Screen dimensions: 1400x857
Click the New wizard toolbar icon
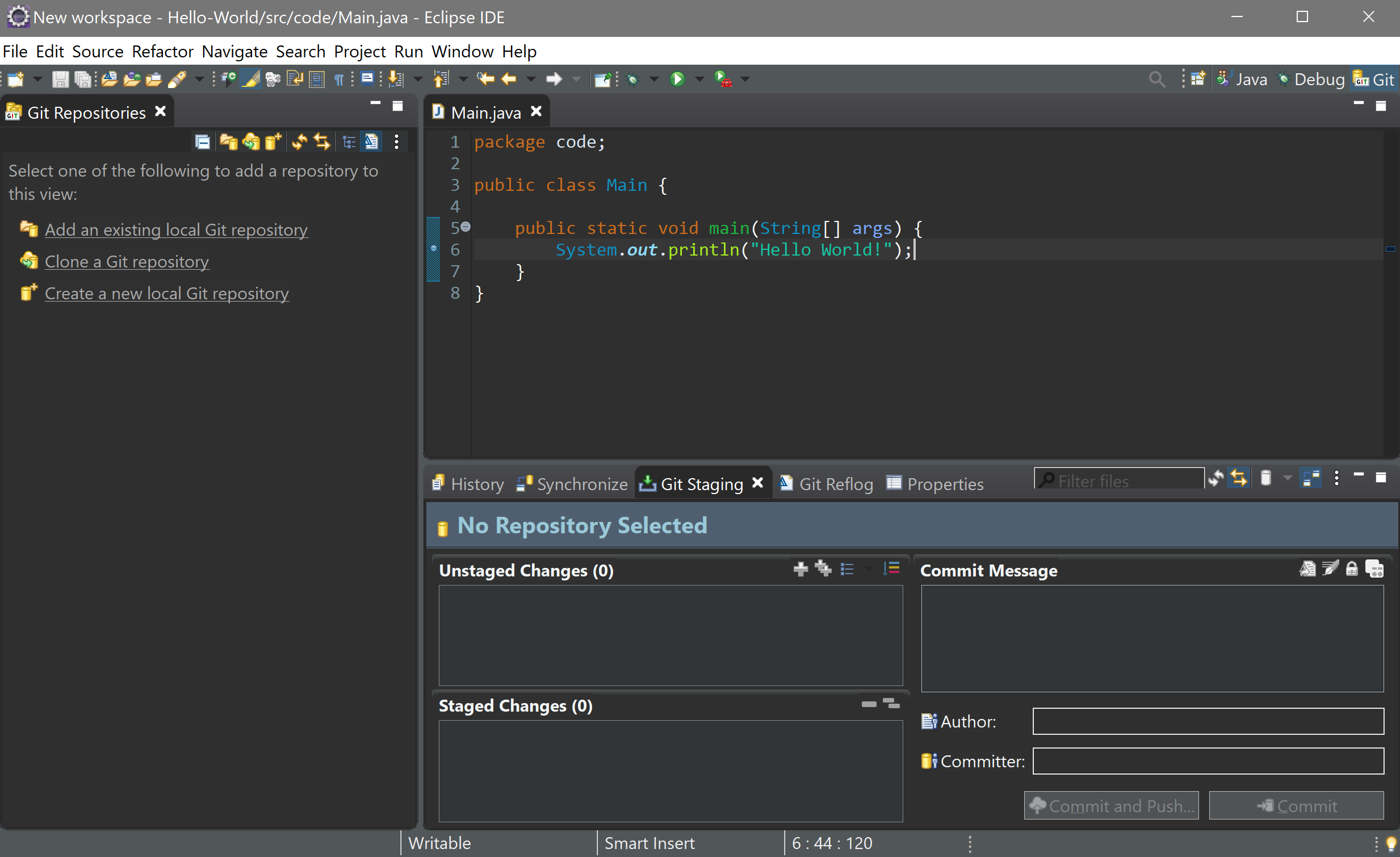tap(15, 79)
